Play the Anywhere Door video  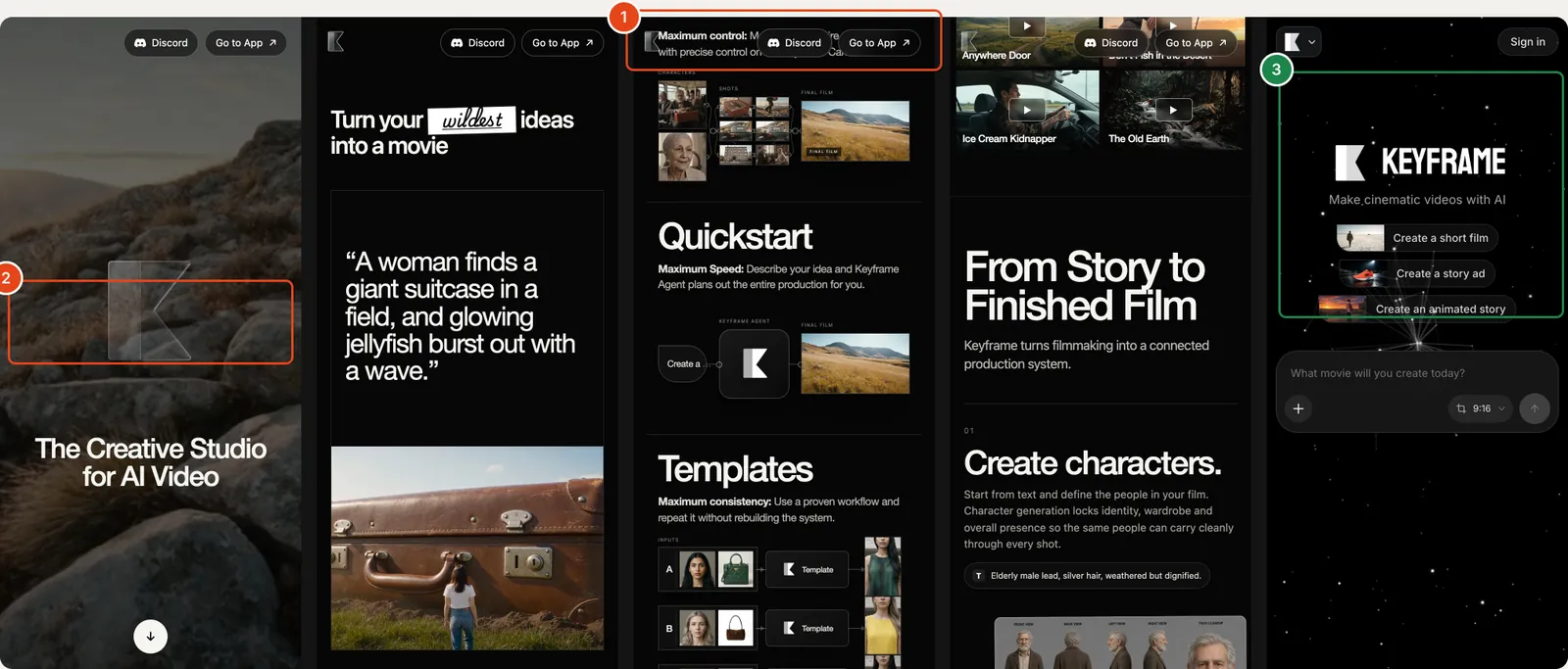click(1027, 26)
